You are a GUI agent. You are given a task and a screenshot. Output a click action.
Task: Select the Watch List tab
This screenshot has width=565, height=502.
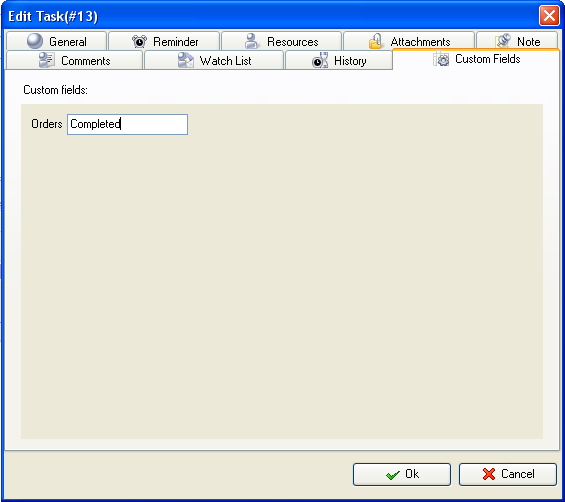214,60
